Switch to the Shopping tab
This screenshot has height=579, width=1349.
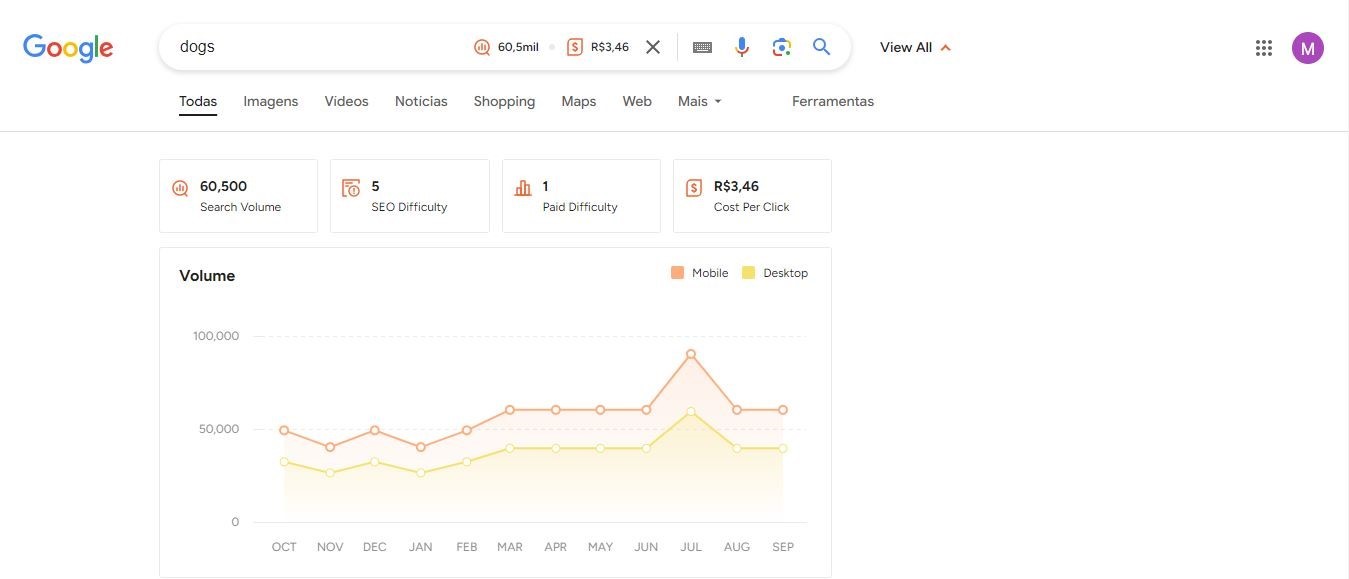pyautogui.click(x=504, y=101)
